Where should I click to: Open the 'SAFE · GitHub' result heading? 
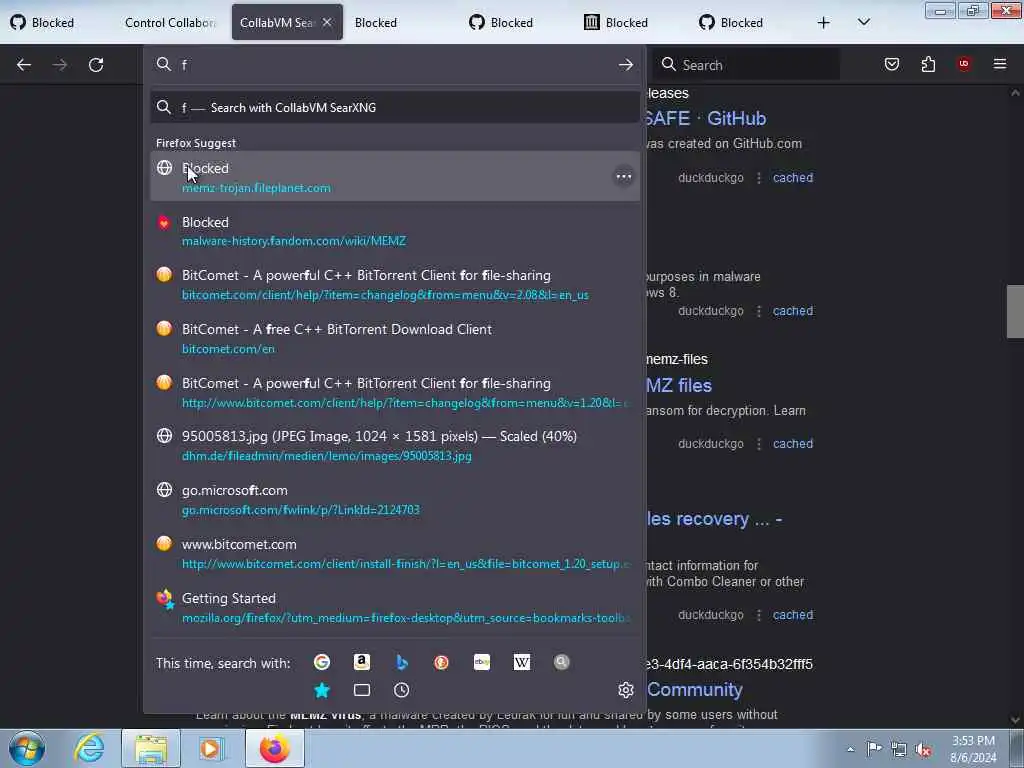click(x=705, y=118)
